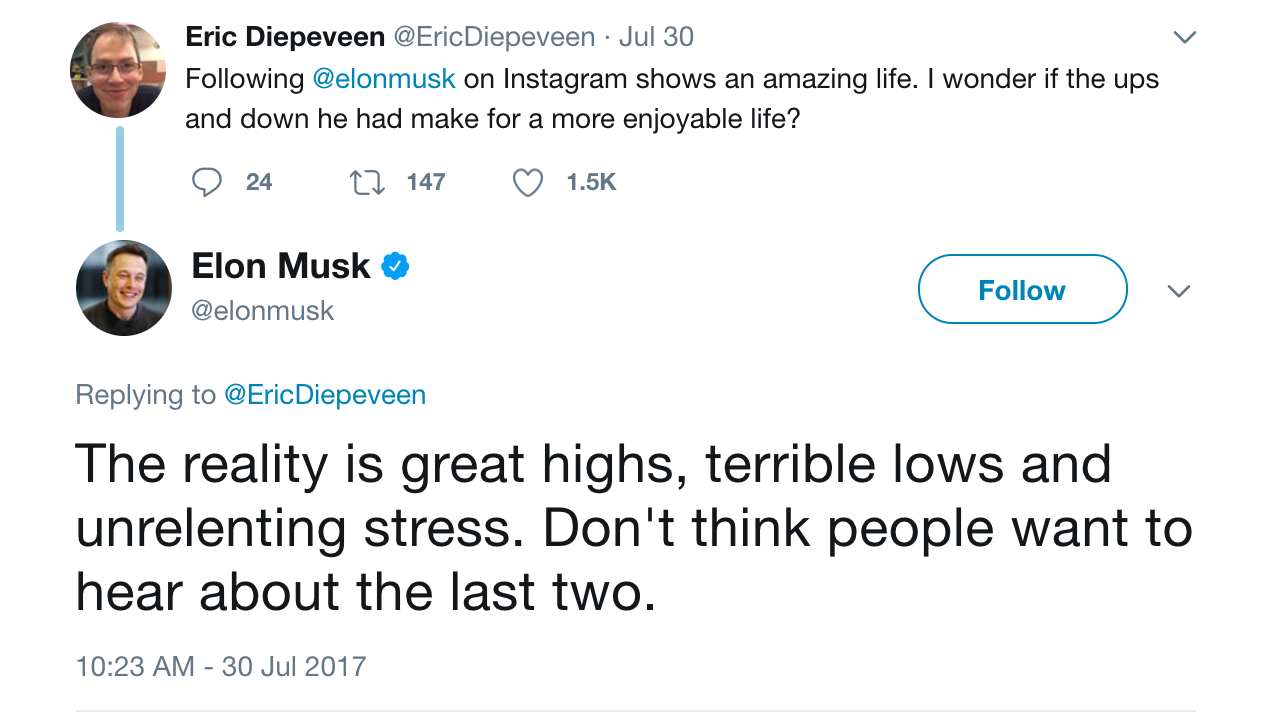Click the 147 retweets count
Image resolution: width=1266 pixels, height=712 pixels.
point(426,182)
